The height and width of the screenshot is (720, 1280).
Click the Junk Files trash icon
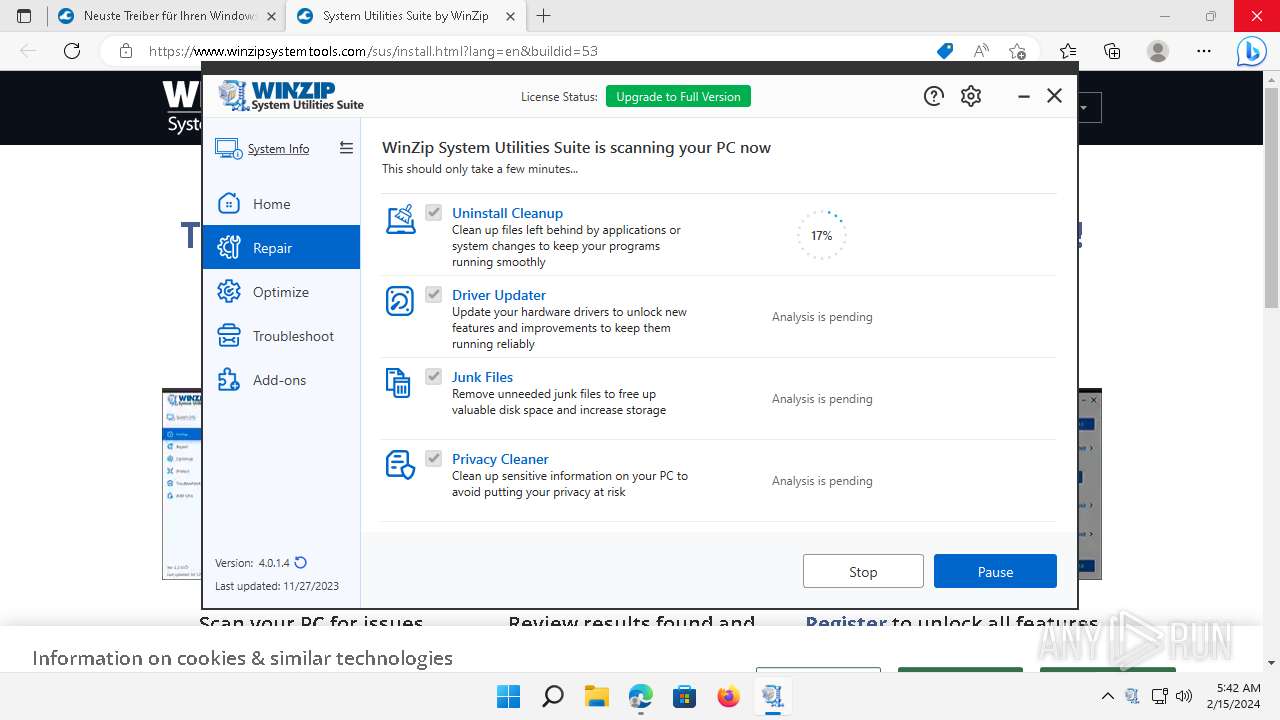click(399, 383)
